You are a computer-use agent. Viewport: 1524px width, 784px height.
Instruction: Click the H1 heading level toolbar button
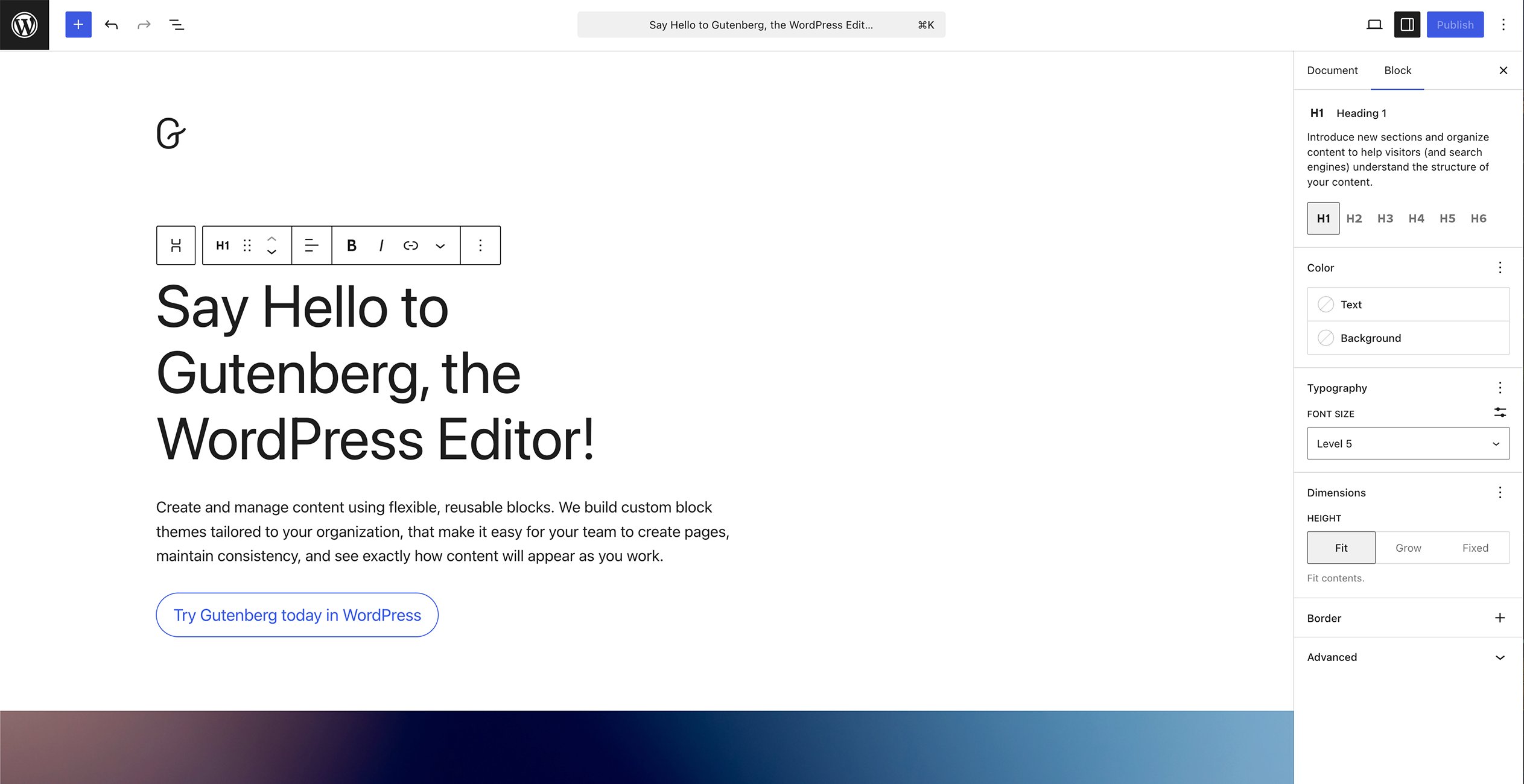click(x=223, y=245)
